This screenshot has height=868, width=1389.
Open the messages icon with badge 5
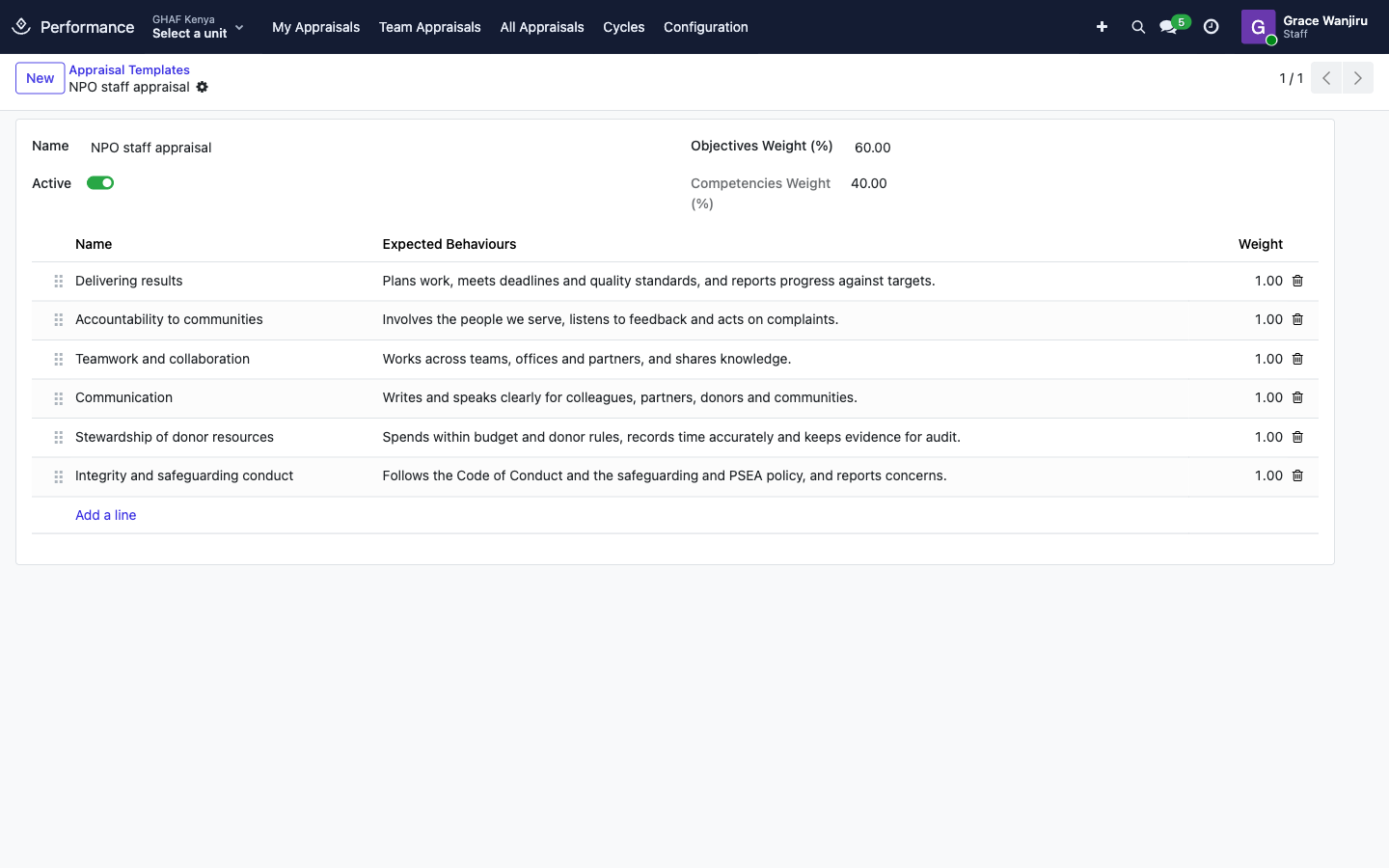1174,25
